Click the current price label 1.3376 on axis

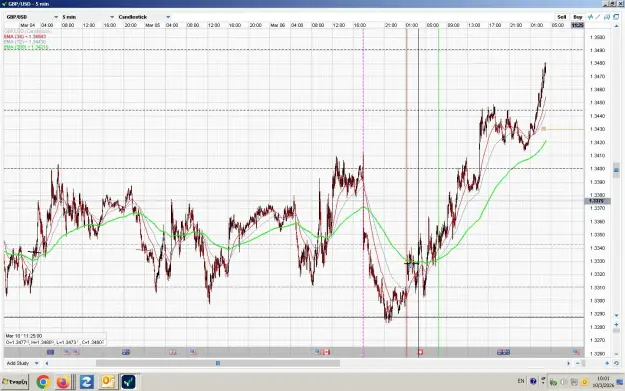point(597,201)
